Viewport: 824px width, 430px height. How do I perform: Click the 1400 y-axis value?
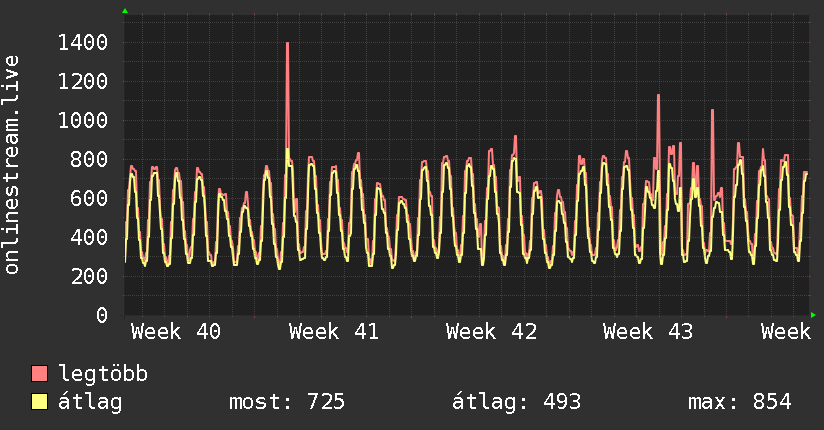pos(83,43)
